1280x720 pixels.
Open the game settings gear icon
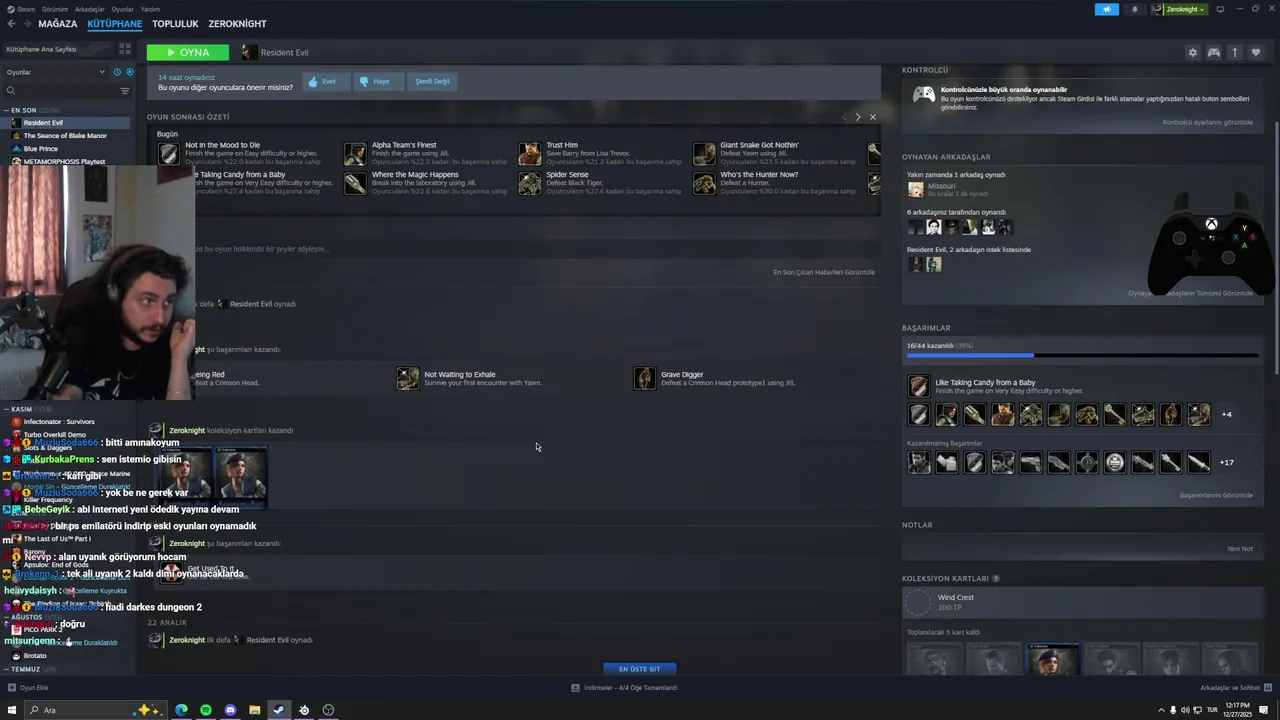pyautogui.click(x=1192, y=52)
